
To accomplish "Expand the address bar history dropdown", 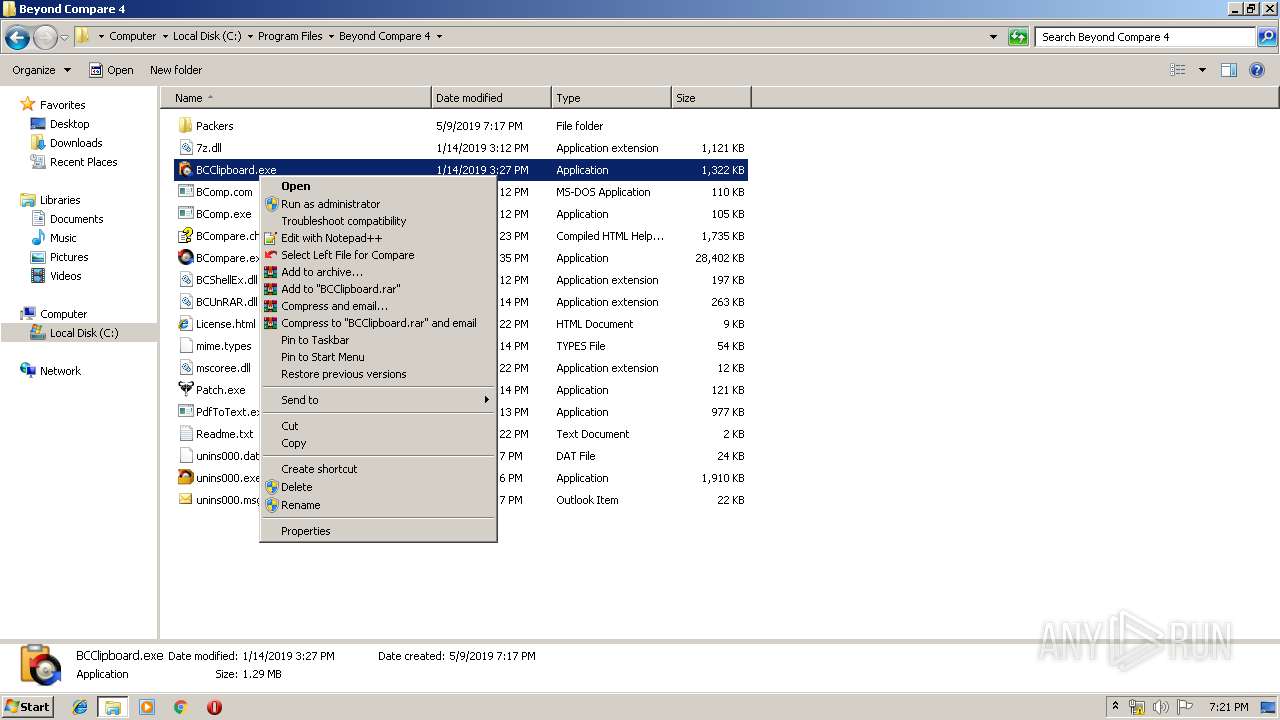I will (993, 37).
